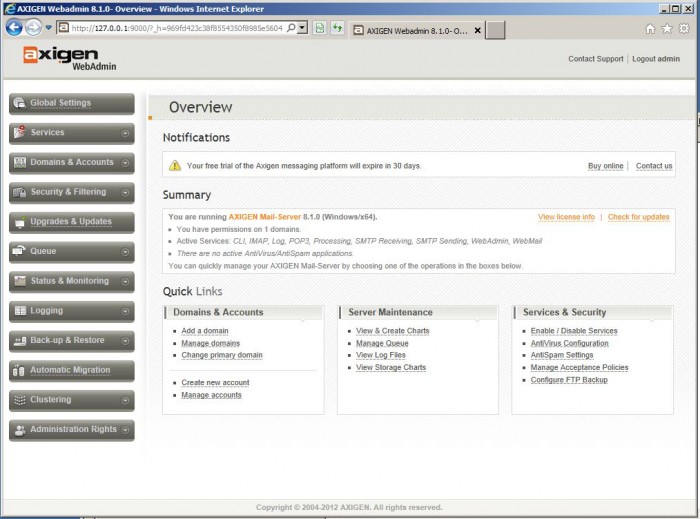Image resolution: width=700 pixels, height=519 pixels.
Task: Click the Contact Support link
Action: tap(596, 59)
